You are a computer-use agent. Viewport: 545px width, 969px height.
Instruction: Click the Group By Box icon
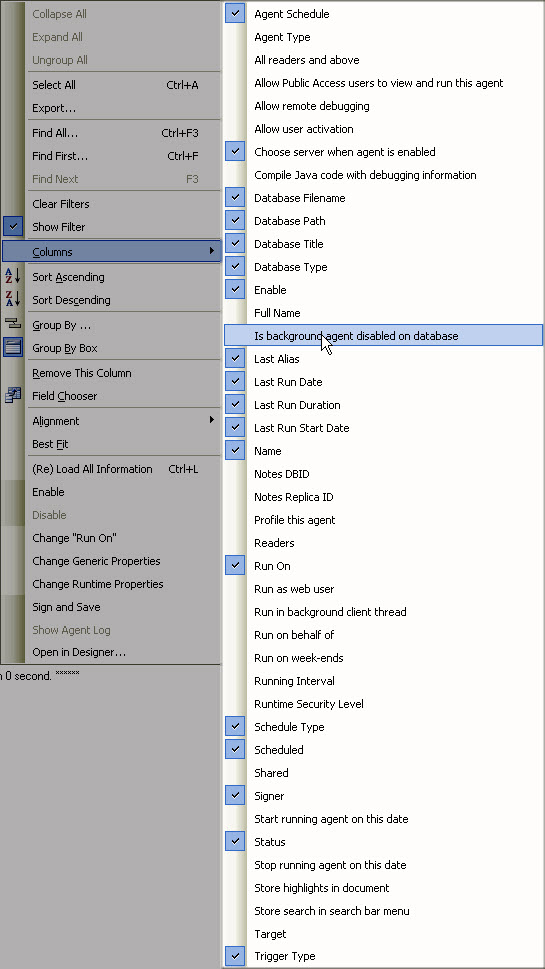(12, 347)
